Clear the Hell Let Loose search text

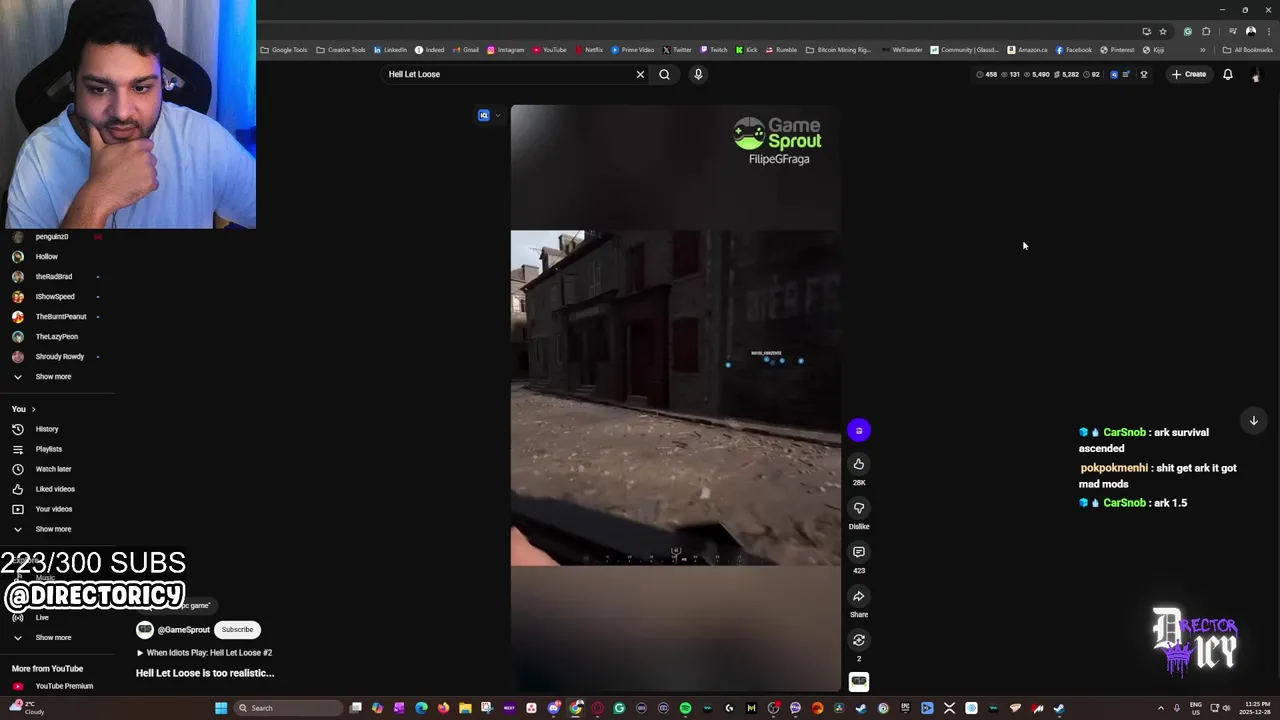tap(640, 74)
